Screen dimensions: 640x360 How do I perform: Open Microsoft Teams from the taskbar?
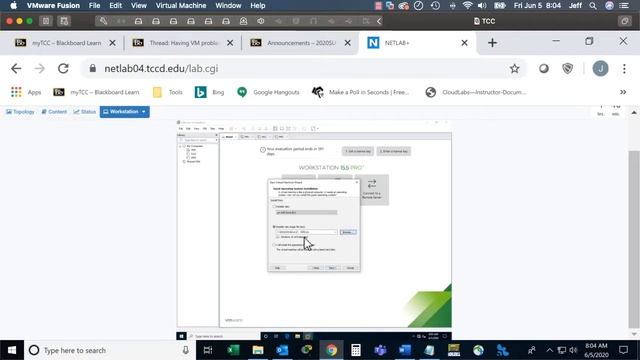pyautogui.click(x=380, y=350)
